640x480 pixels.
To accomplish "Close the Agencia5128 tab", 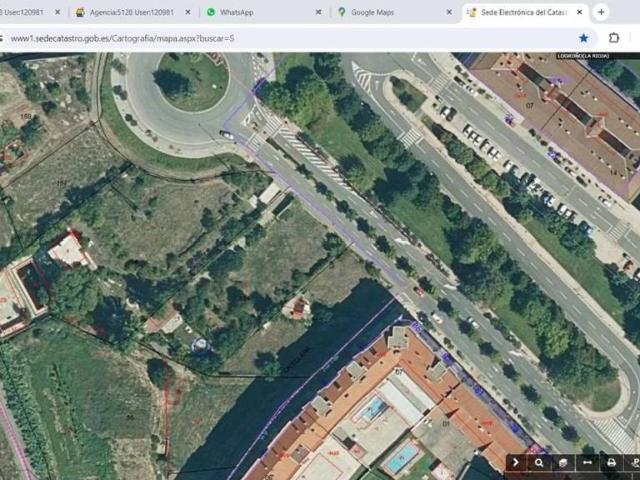I will click(187, 12).
